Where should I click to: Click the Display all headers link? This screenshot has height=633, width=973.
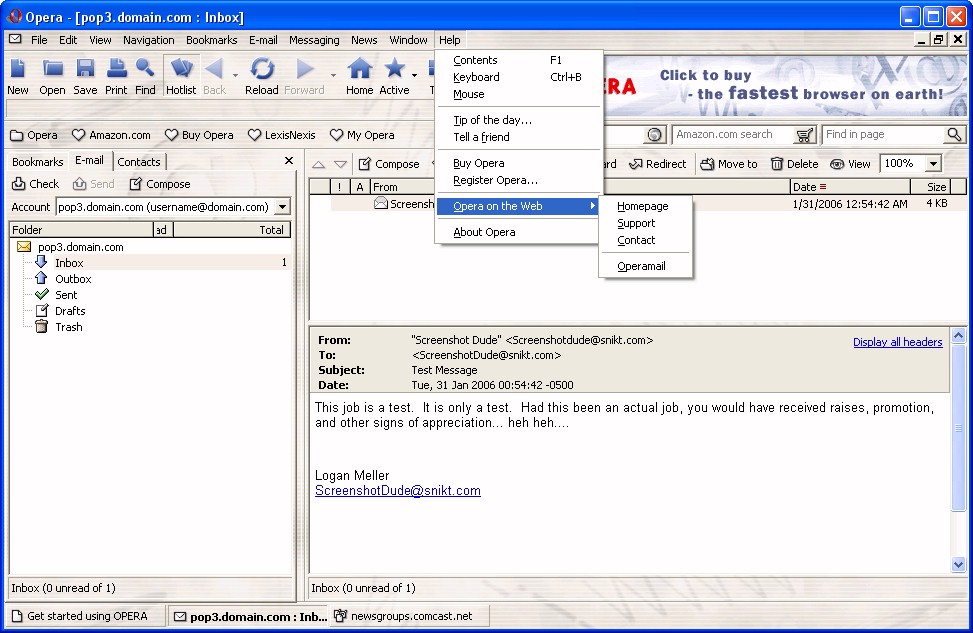(897, 342)
